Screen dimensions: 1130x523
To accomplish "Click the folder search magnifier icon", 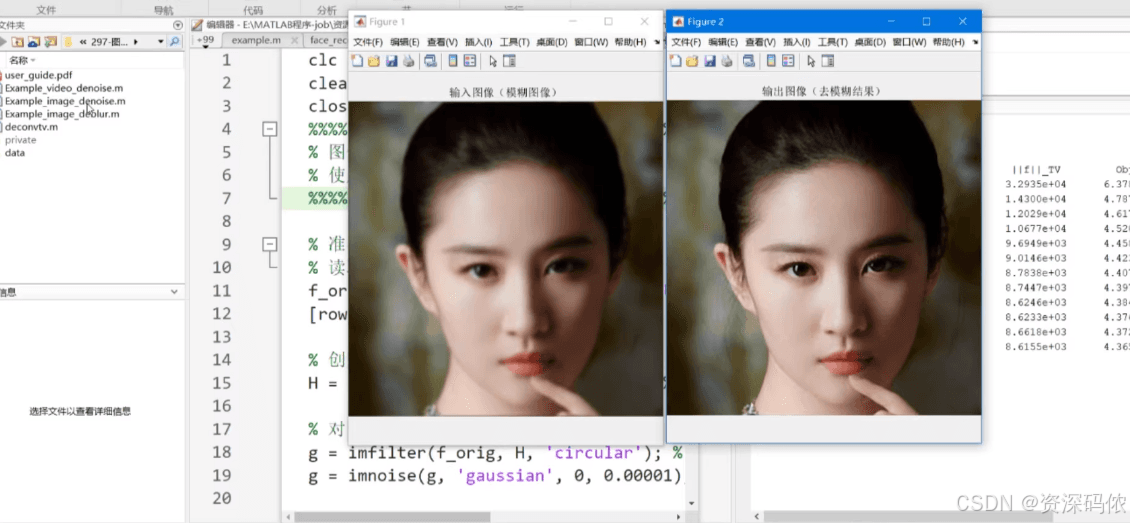I will (x=174, y=42).
